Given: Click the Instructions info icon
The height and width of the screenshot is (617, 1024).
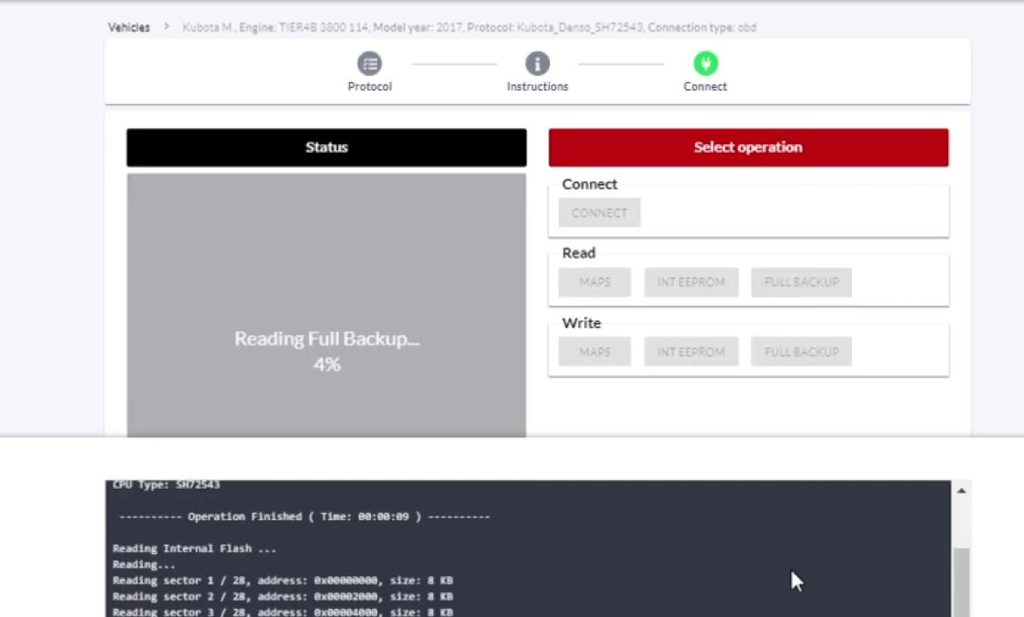Looking at the screenshot, I should (537, 64).
